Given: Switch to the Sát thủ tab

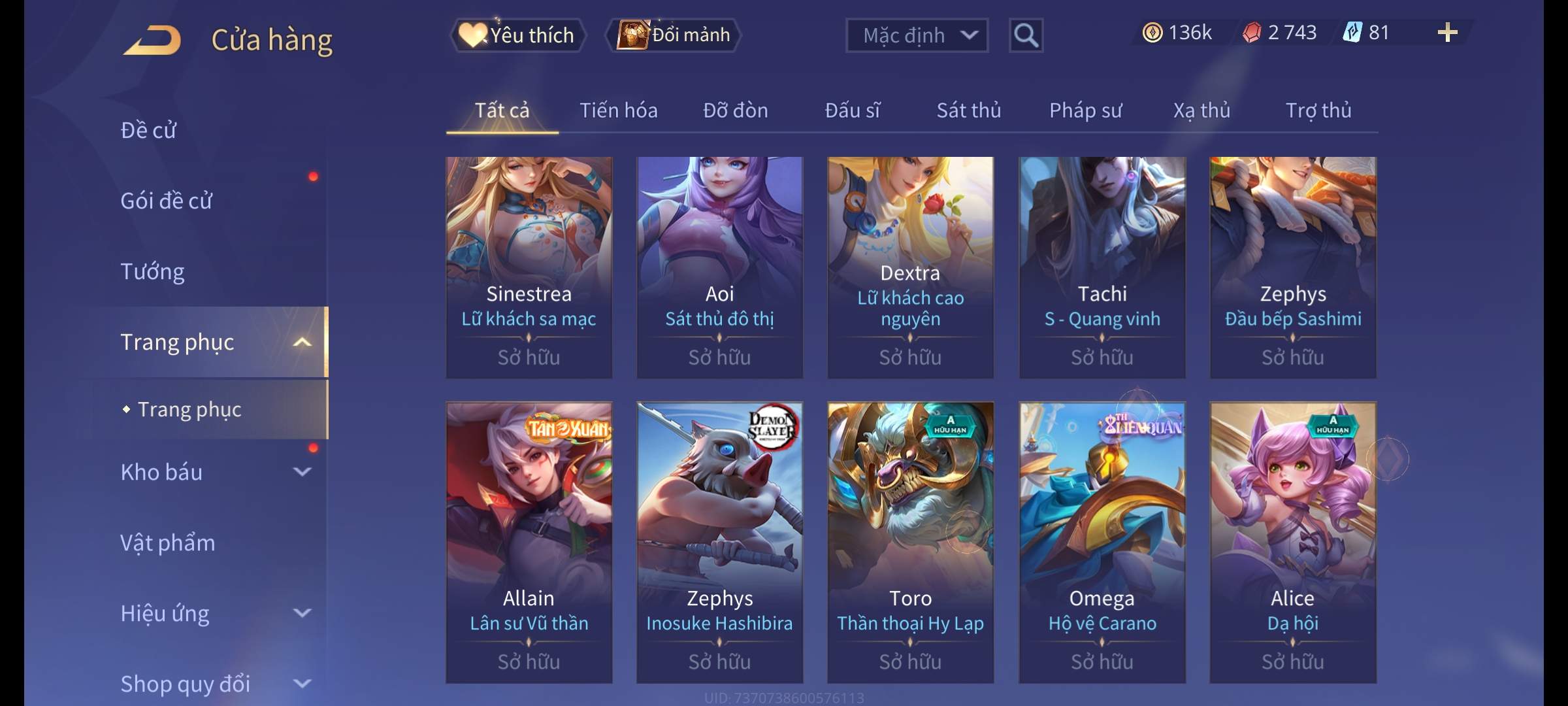Looking at the screenshot, I should click(x=968, y=110).
